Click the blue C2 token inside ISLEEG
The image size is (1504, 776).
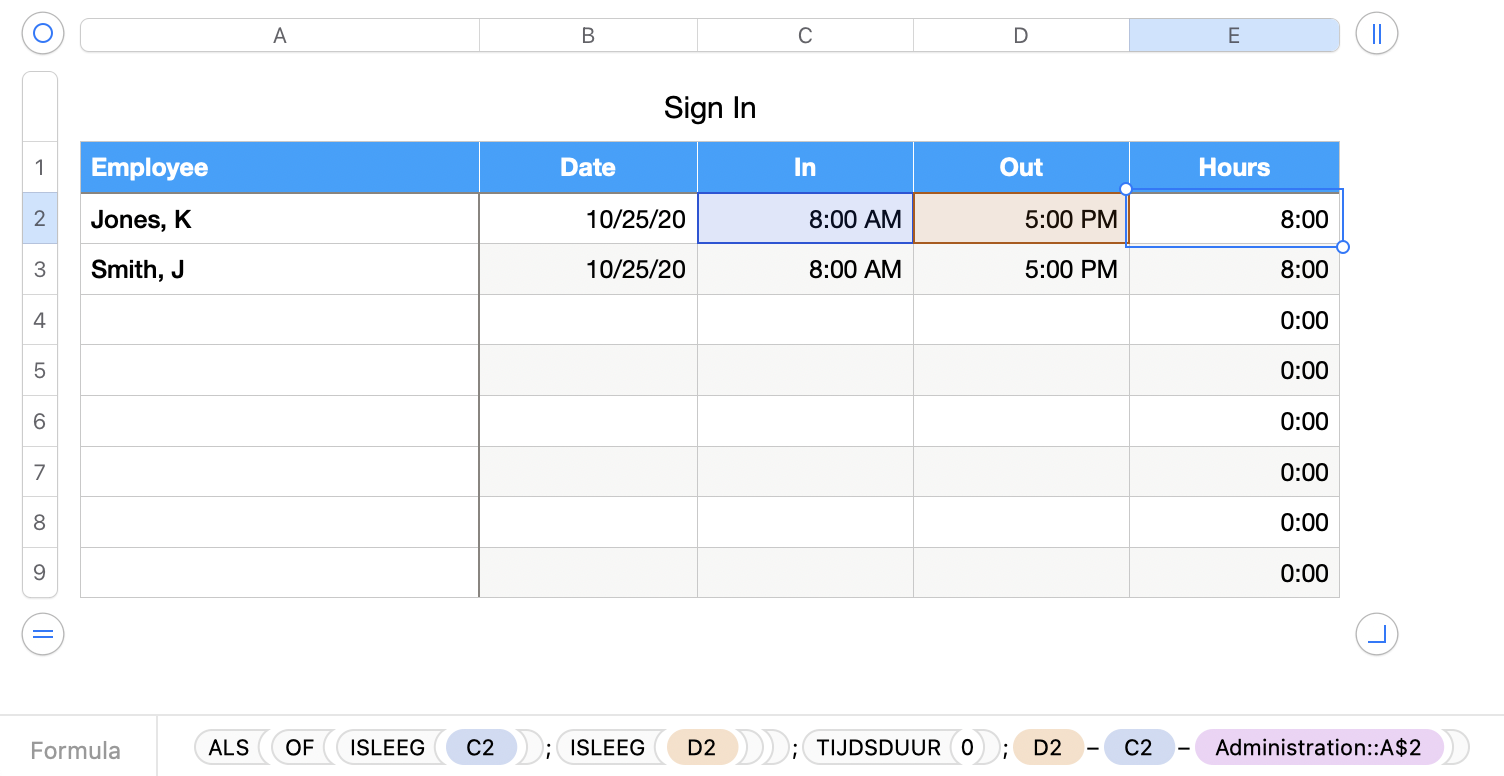click(x=480, y=748)
